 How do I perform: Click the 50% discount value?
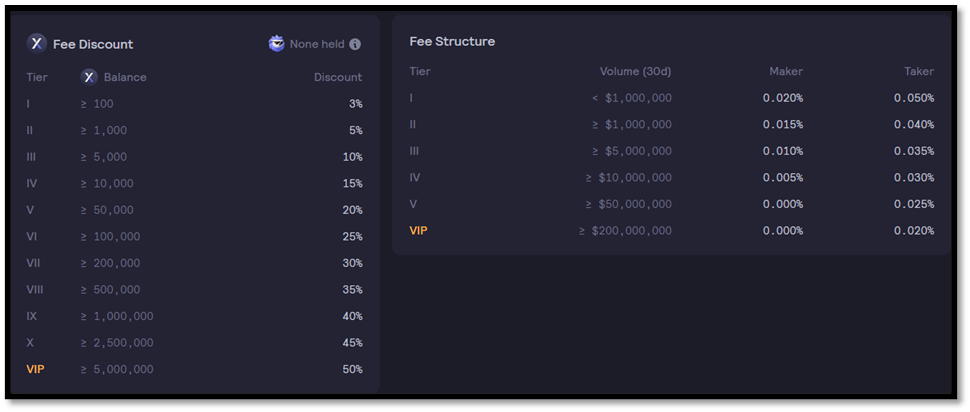coord(353,369)
